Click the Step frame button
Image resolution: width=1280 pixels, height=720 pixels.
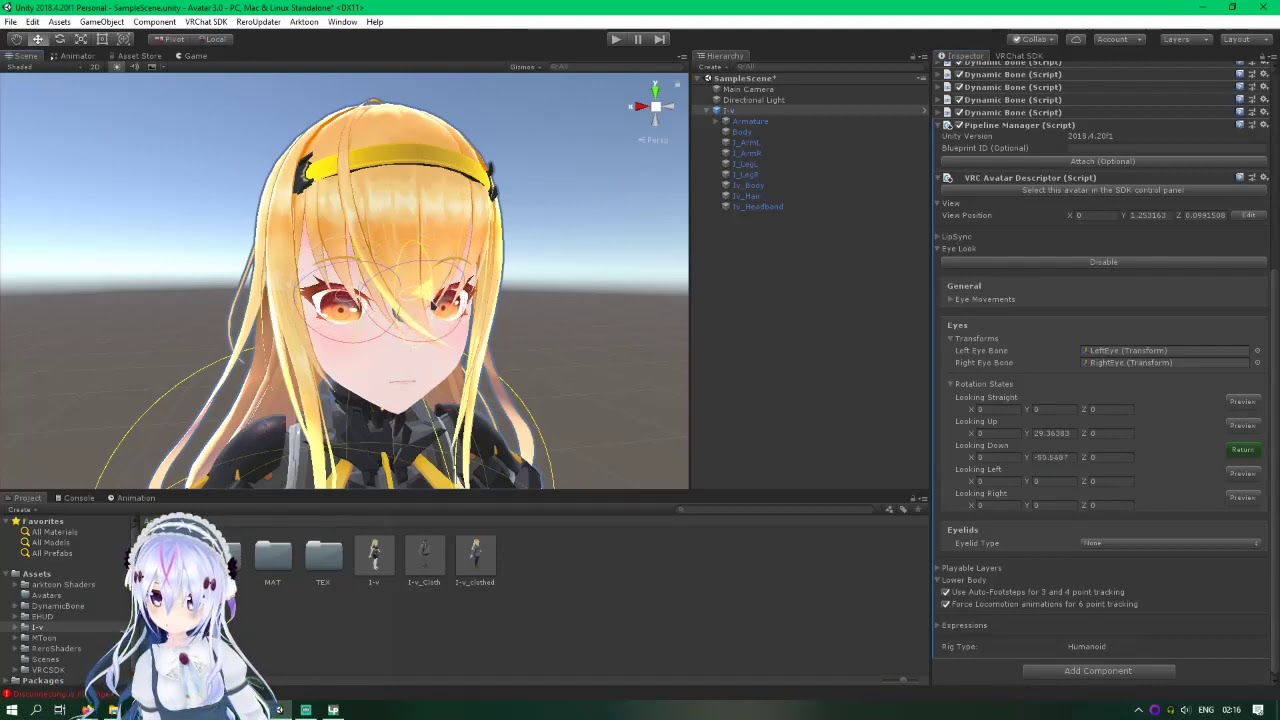(x=659, y=39)
